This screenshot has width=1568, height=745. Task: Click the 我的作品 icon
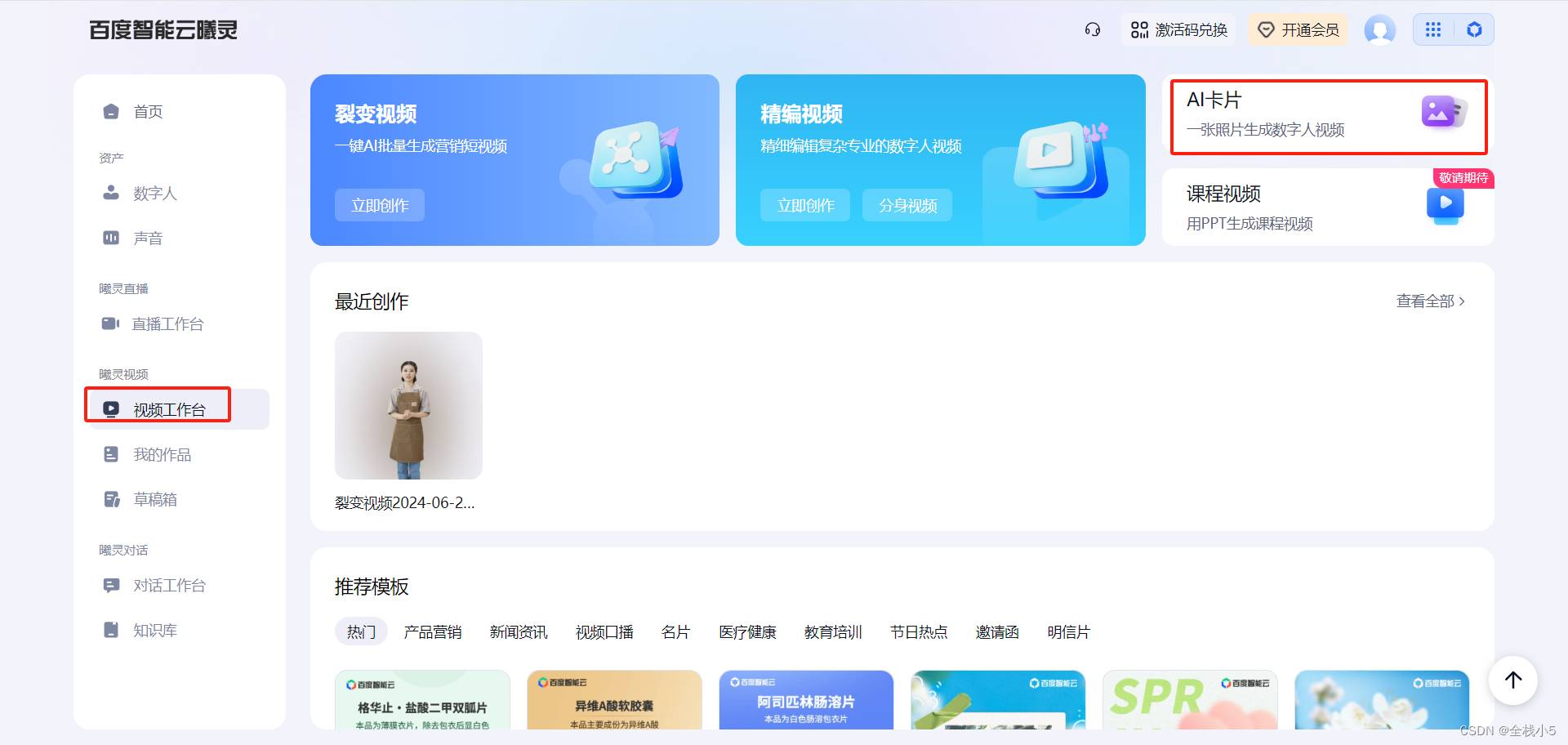click(111, 454)
